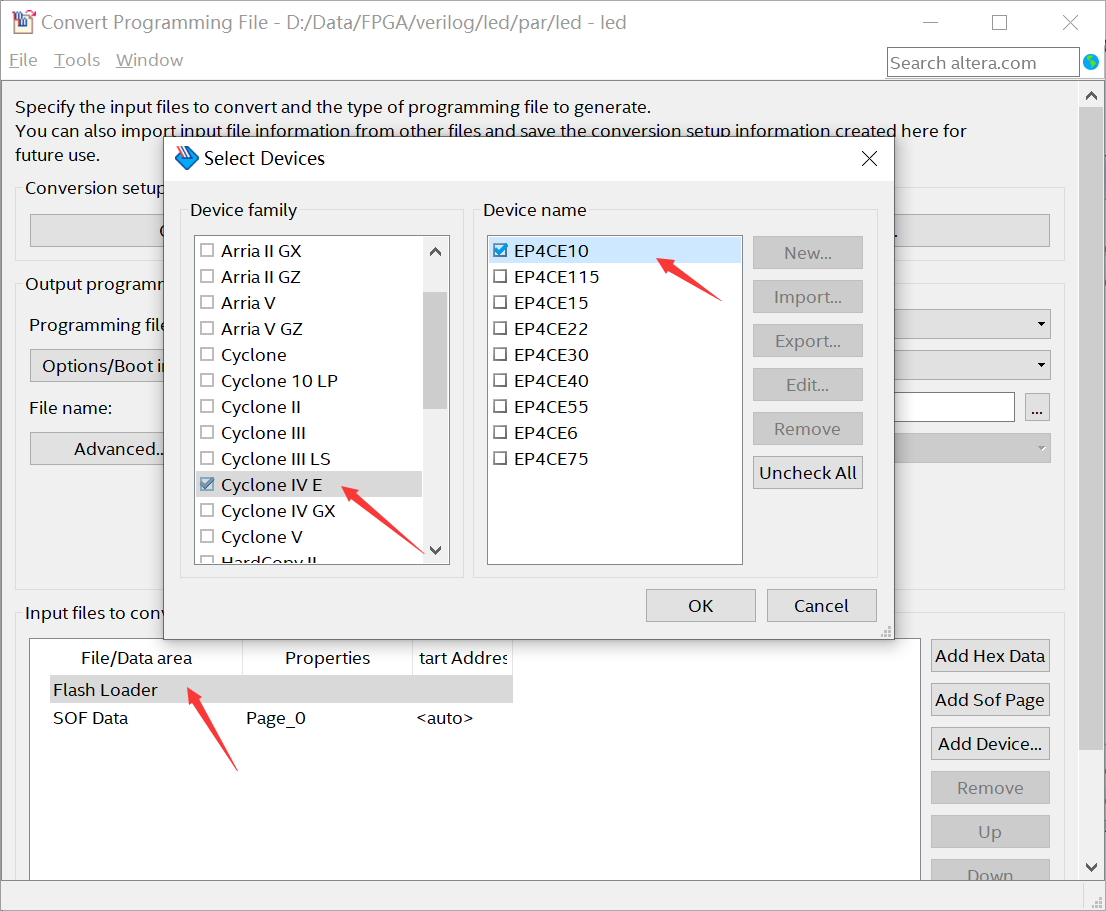Click the file name browse (...) button

coord(1037,408)
